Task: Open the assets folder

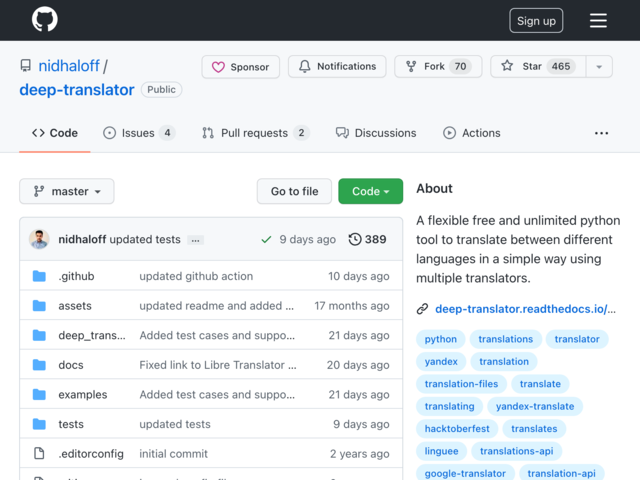Action: coord(75,306)
